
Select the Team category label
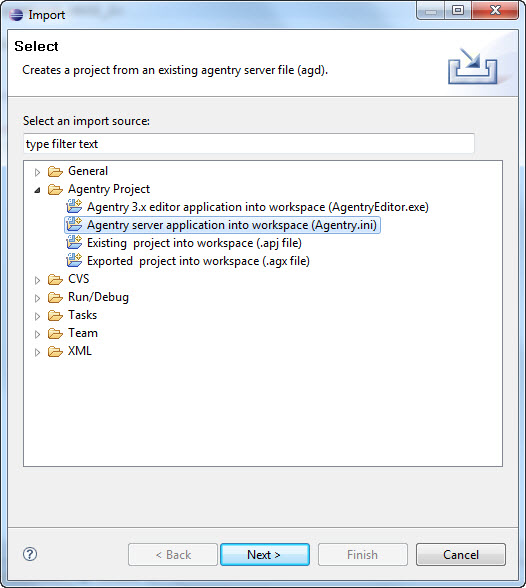[x=83, y=333]
